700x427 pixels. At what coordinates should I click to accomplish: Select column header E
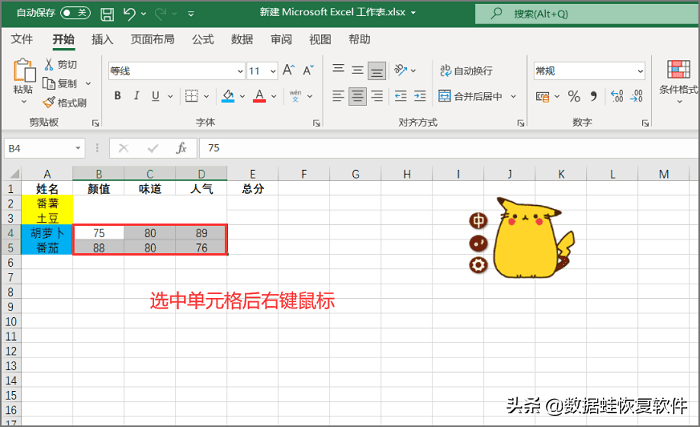pos(253,174)
